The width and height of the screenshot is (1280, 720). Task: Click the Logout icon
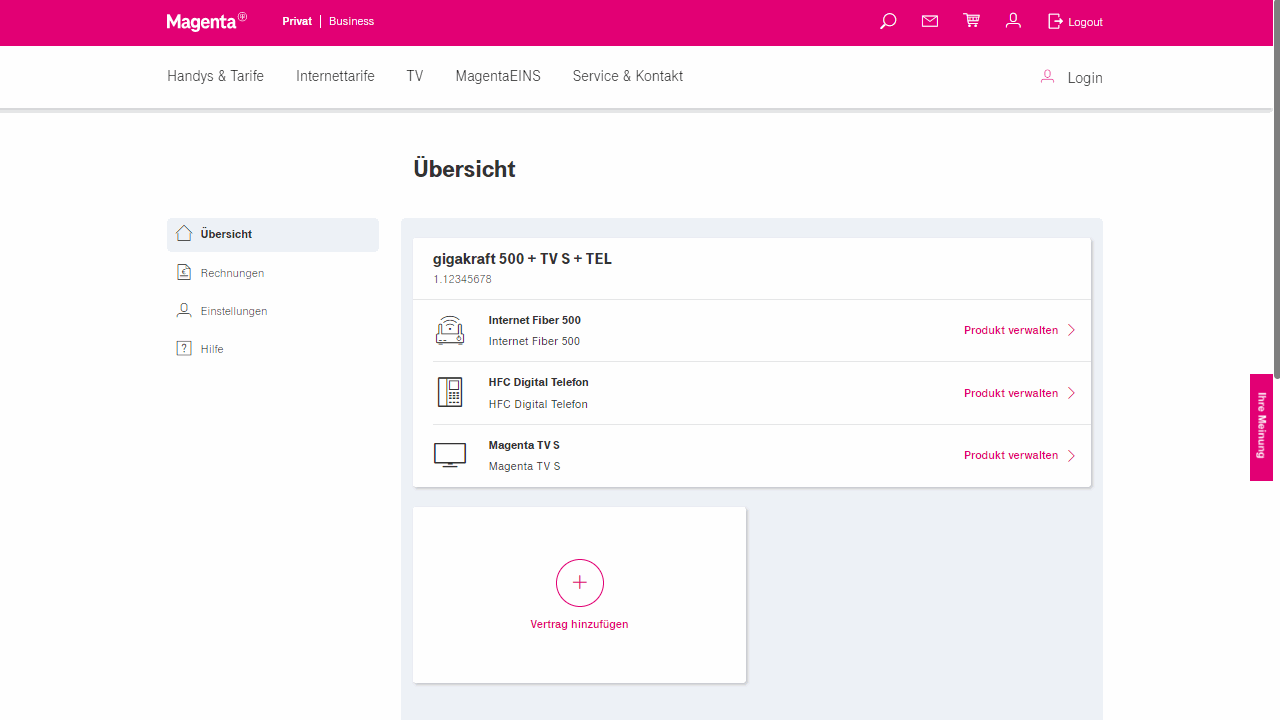[1055, 21]
